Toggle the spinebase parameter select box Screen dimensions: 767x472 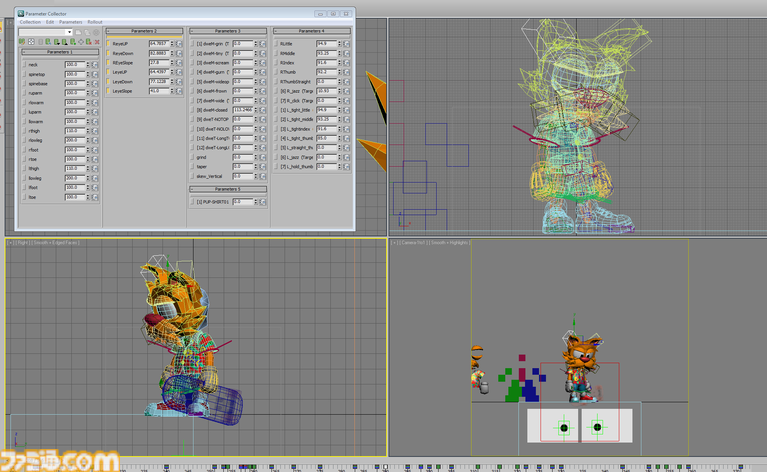point(24,84)
